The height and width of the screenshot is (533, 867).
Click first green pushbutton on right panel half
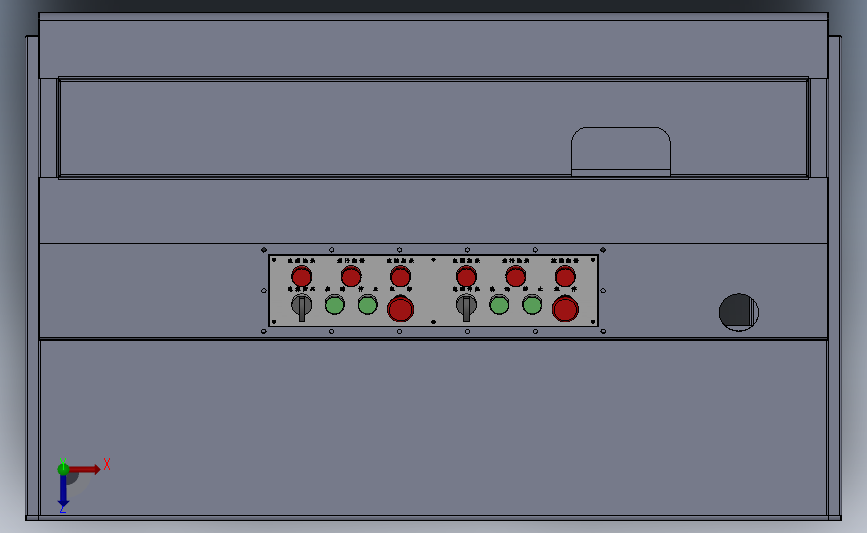point(499,305)
